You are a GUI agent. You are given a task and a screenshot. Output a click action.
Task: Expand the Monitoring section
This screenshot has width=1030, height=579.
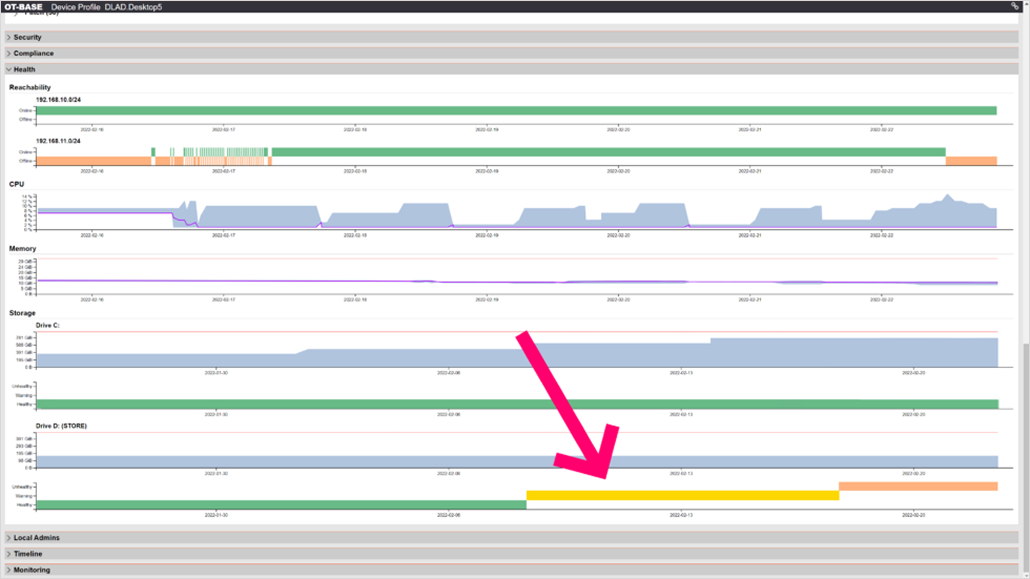(512, 570)
